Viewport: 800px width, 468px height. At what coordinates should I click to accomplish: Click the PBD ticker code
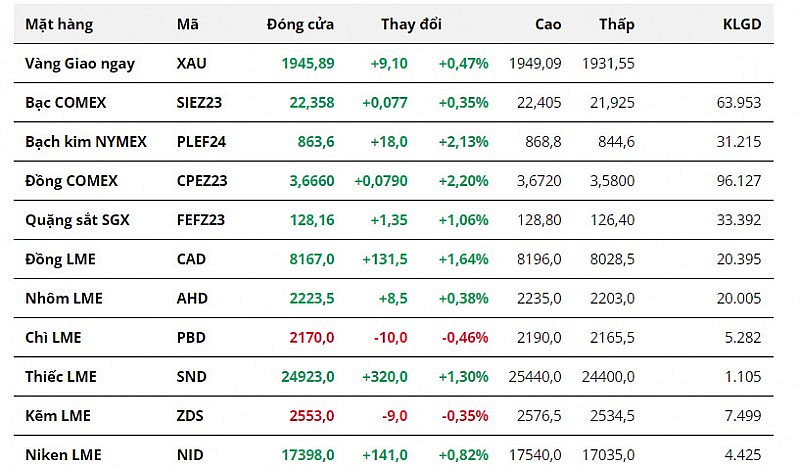pyautogui.click(x=190, y=337)
